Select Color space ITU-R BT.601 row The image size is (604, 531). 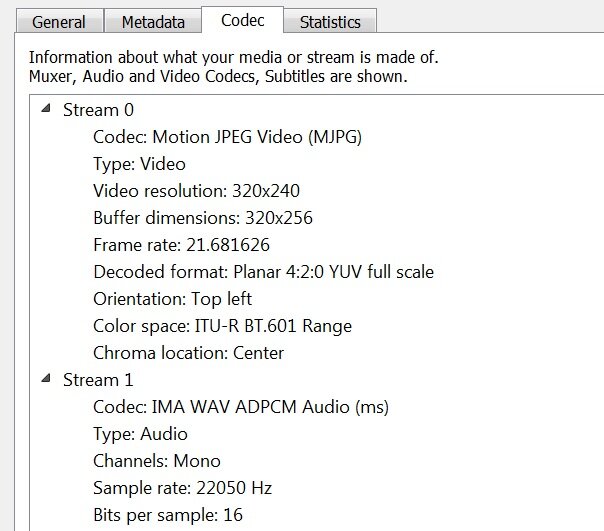[x=222, y=326]
